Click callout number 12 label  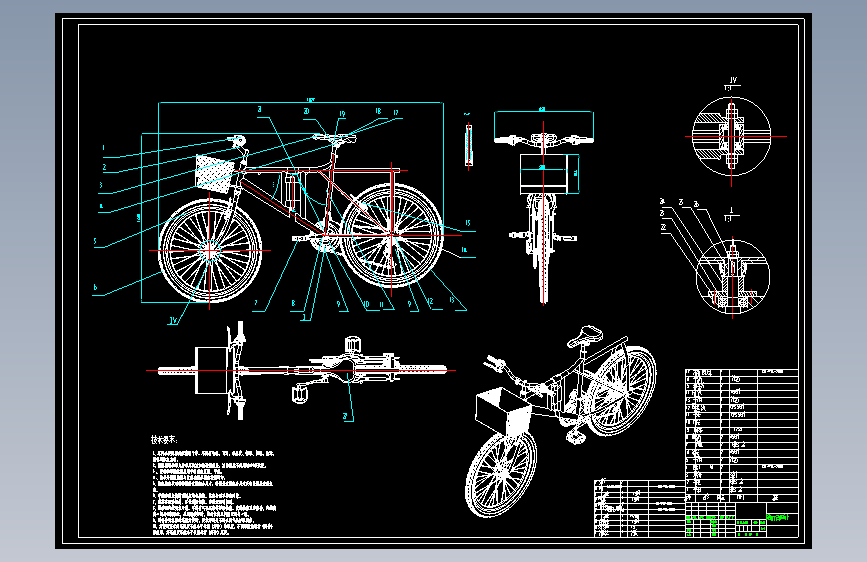click(430, 301)
